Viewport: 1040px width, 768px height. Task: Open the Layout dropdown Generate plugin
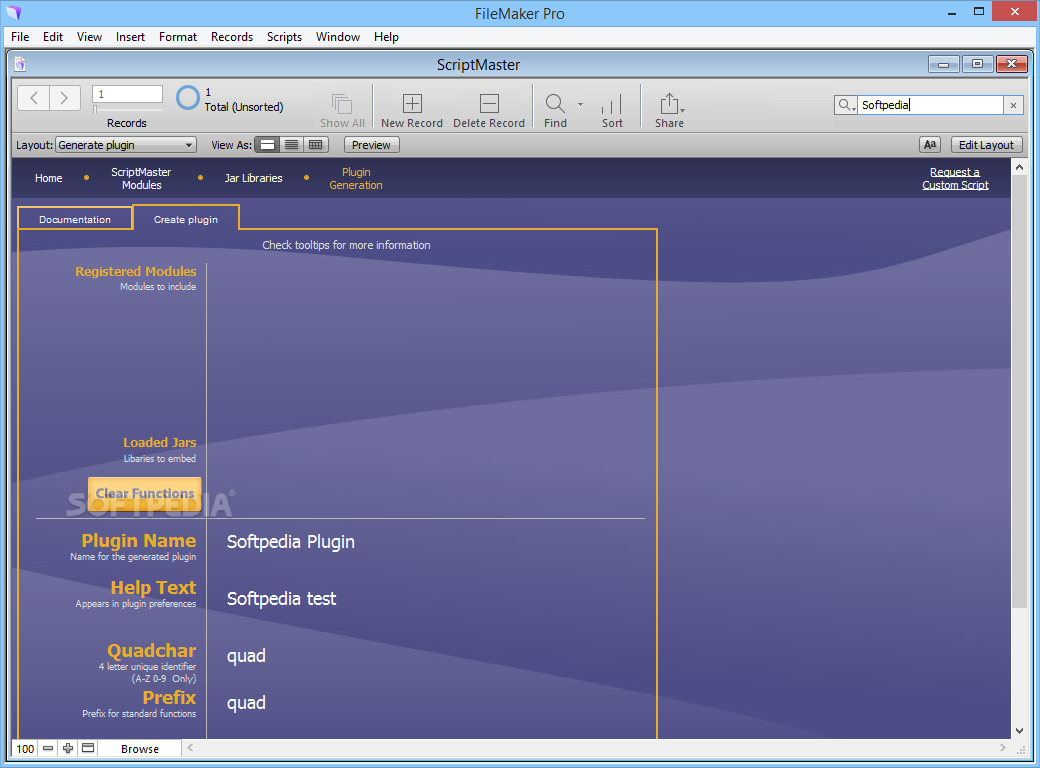click(x=126, y=145)
